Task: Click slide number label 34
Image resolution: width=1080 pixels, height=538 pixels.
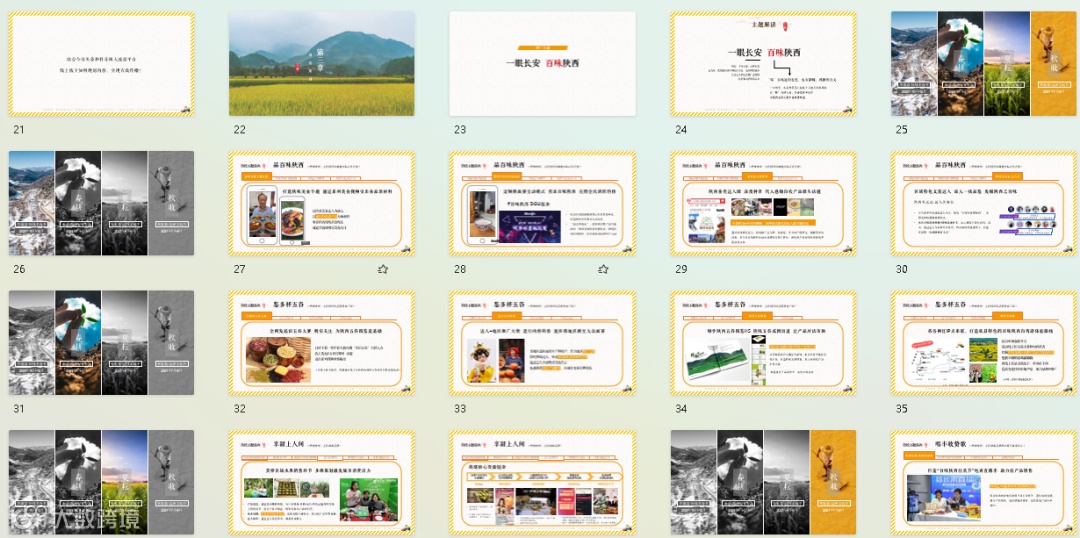Action: 681,408
